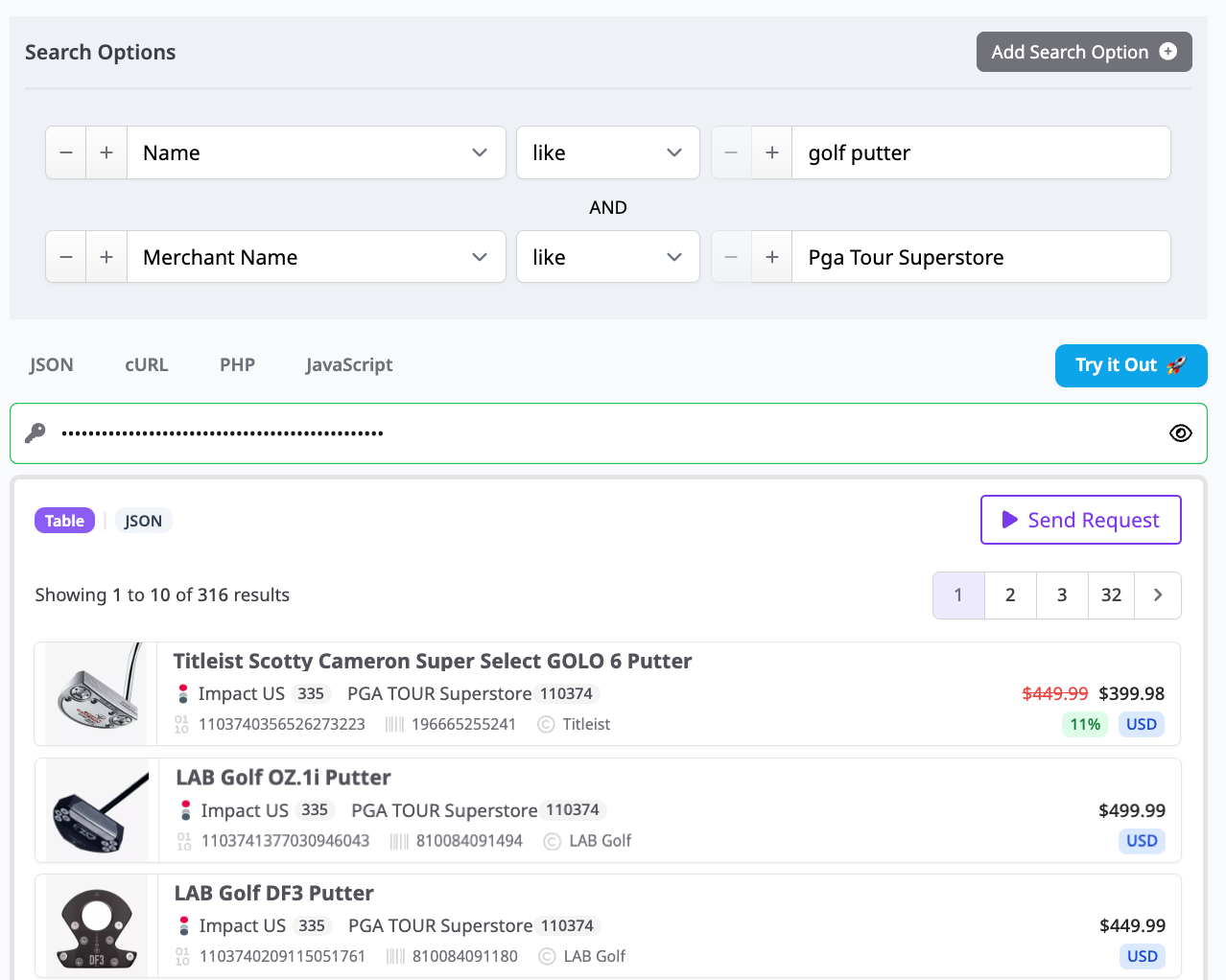Click the 335 badge in Titleist row
The image size is (1226, 980).
(x=311, y=693)
